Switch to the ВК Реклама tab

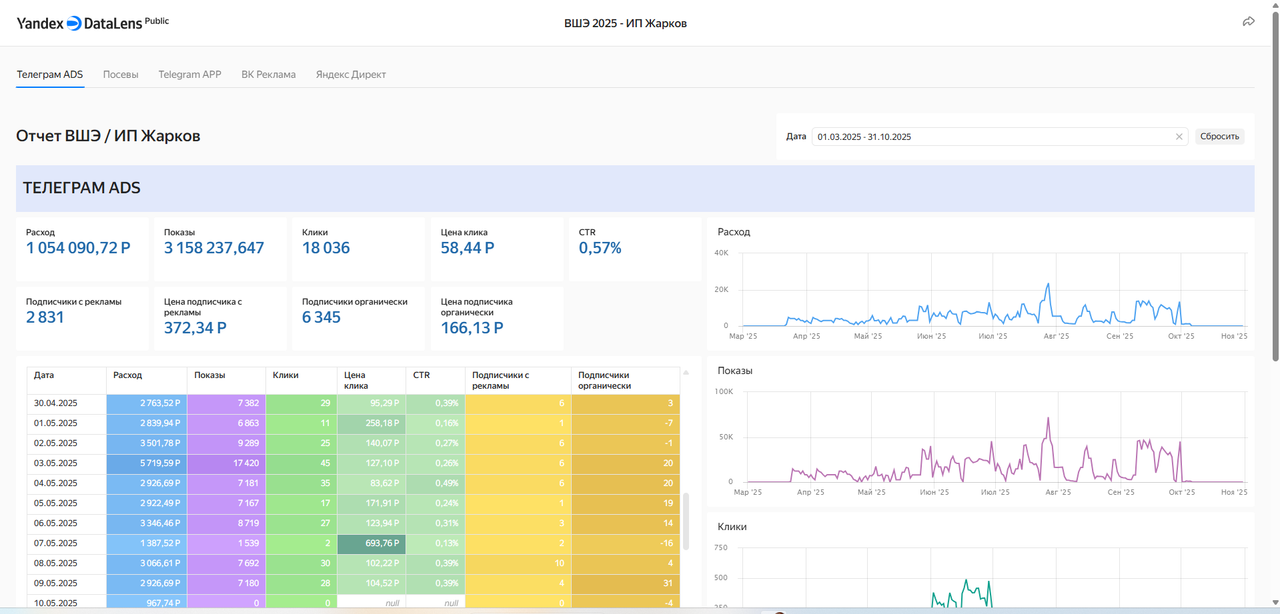pos(269,75)
